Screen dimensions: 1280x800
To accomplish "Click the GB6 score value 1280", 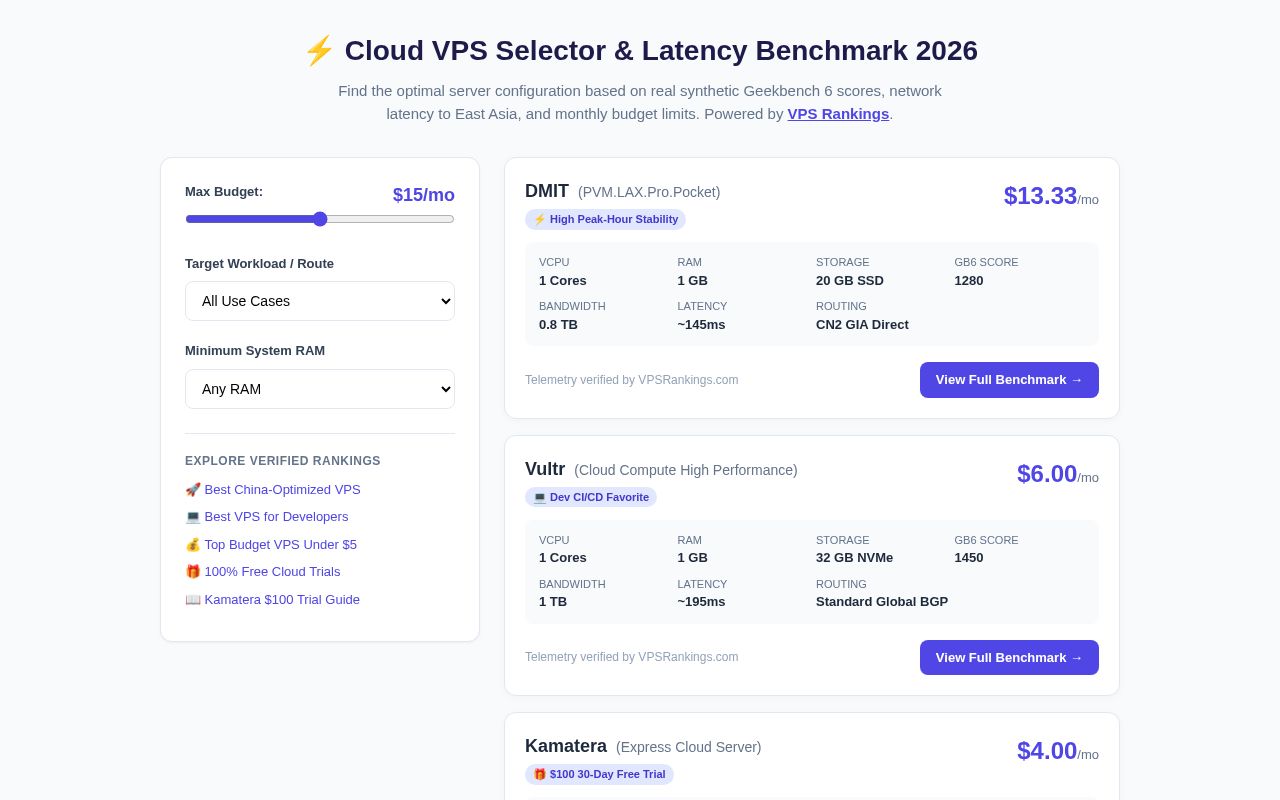I will point(969,281).
